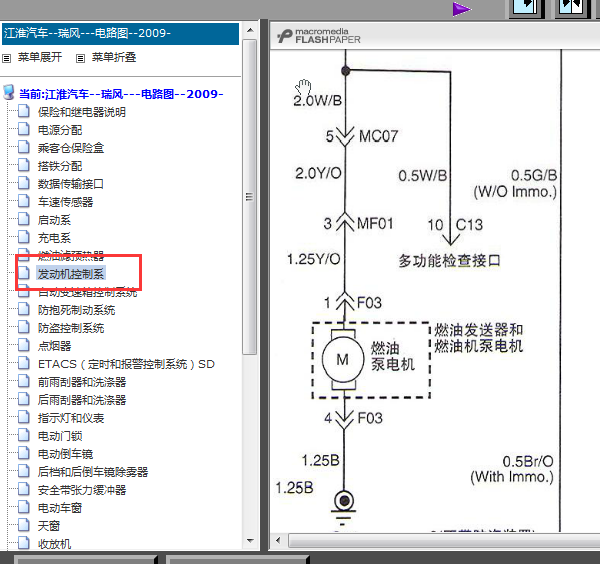
Task: Click the FlashPaper horizontal scrollbar track
Action: (444, 541)
